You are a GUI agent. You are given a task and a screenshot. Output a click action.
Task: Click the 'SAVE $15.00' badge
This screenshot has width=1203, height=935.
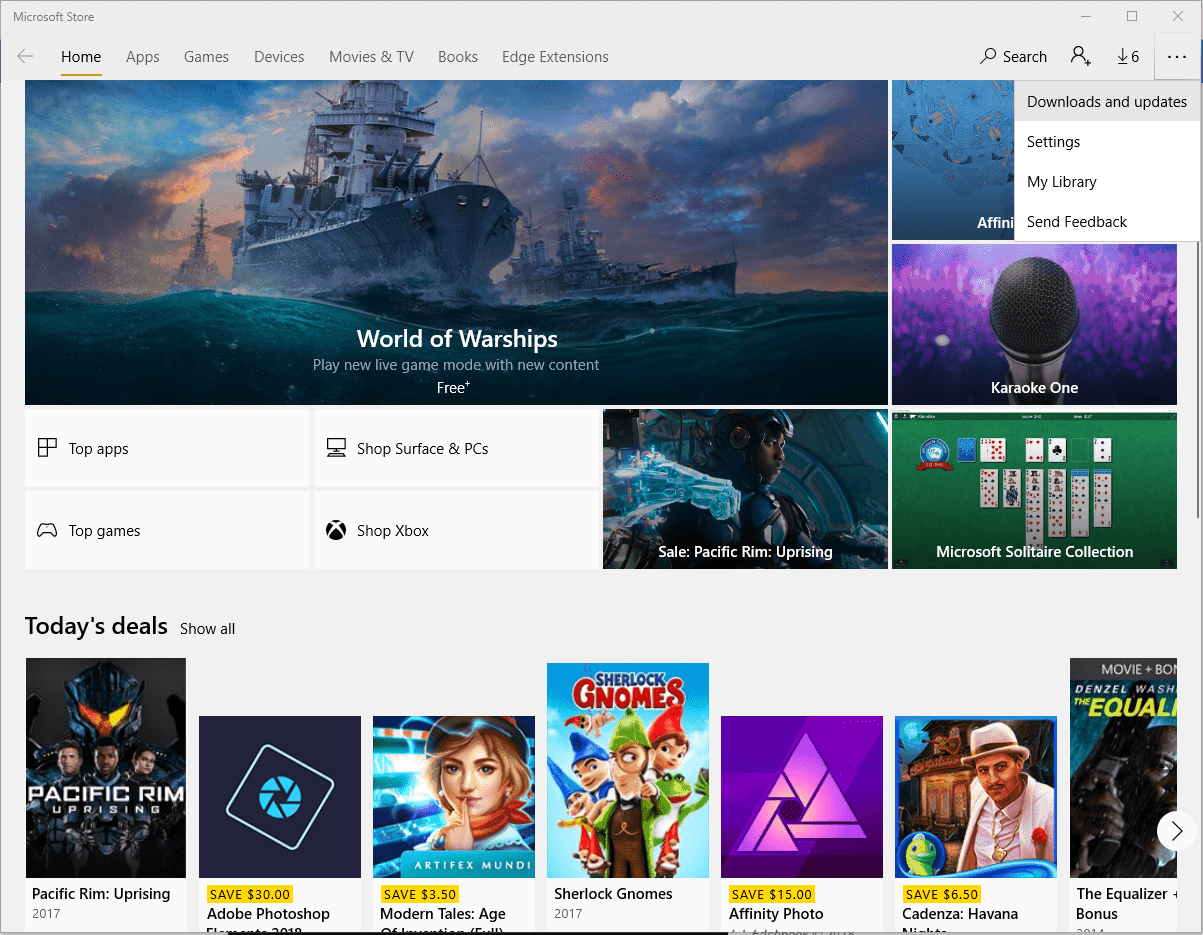coord(772,894)
